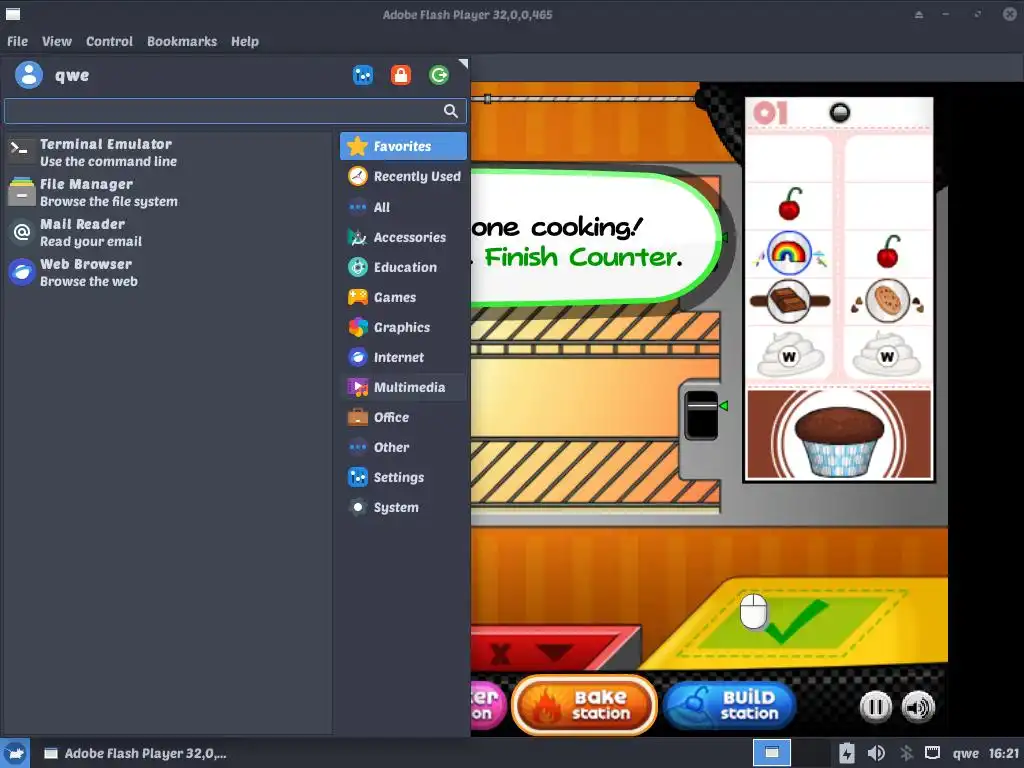Open the Other category
This screenshot has height=768, width=1024.
point(403,447)
